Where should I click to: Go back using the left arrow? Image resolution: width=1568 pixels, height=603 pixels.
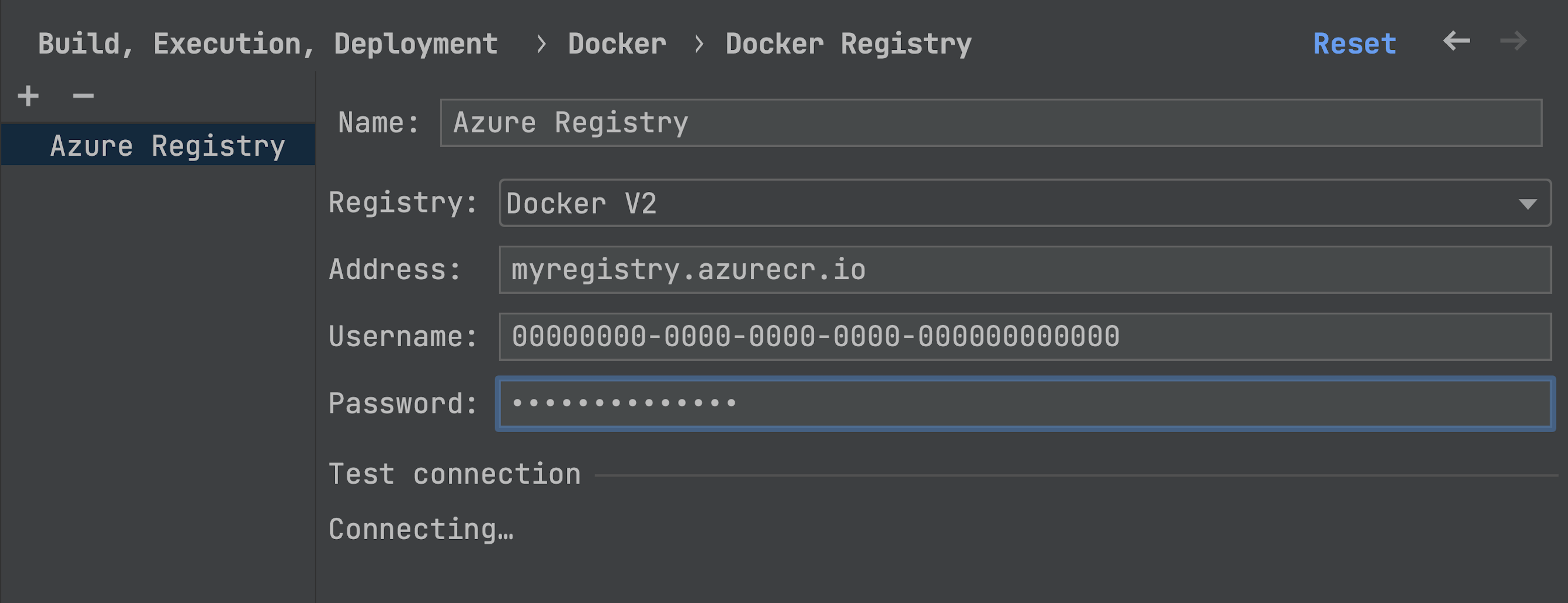[x=1456, y=41]
